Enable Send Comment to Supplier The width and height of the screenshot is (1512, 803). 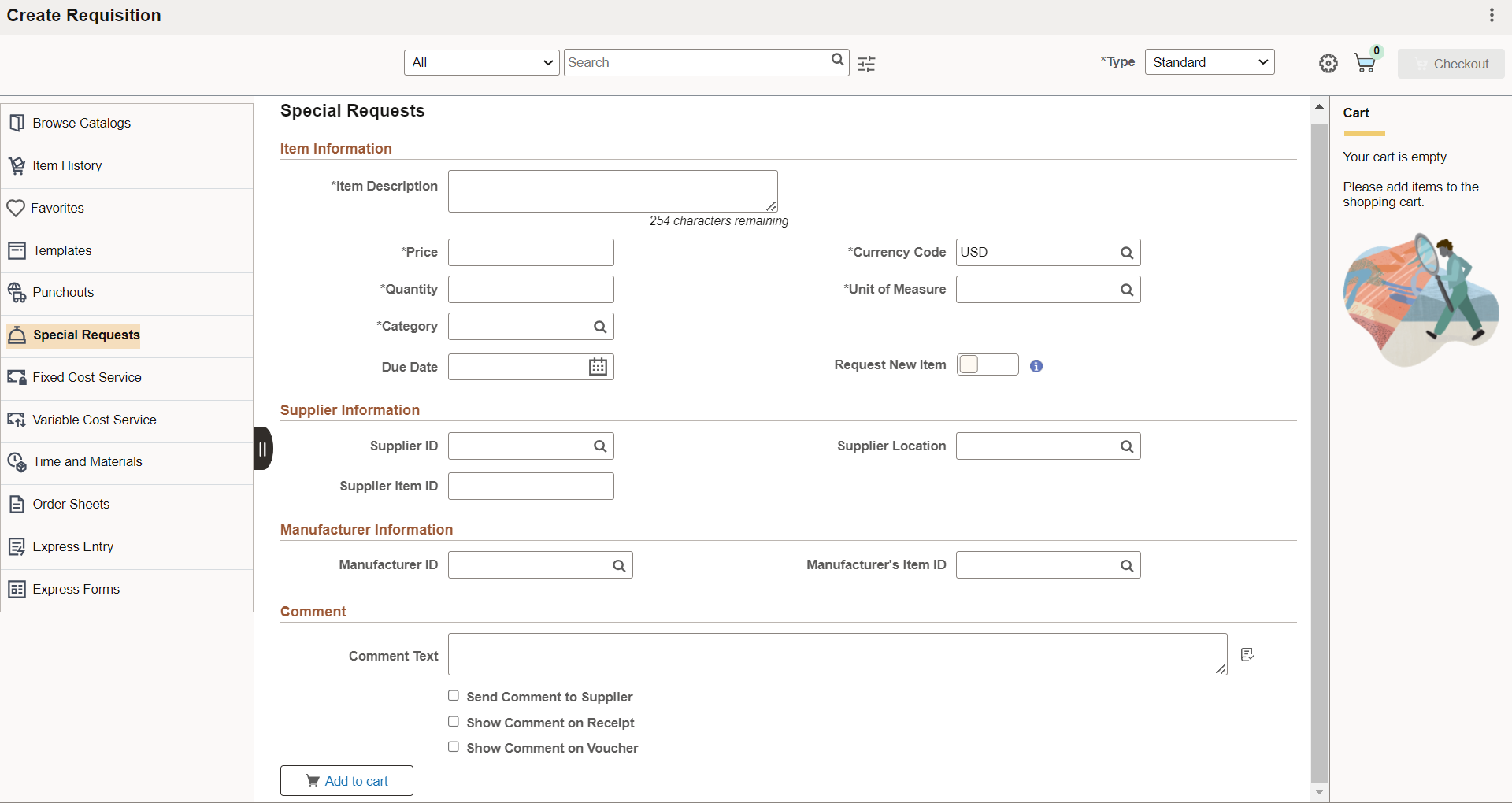(454, 696)
